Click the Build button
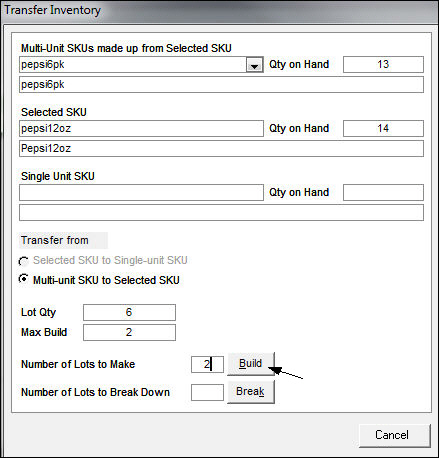This screenshot has width=439, height=458. pyautogui.click(x=251, y=363)
